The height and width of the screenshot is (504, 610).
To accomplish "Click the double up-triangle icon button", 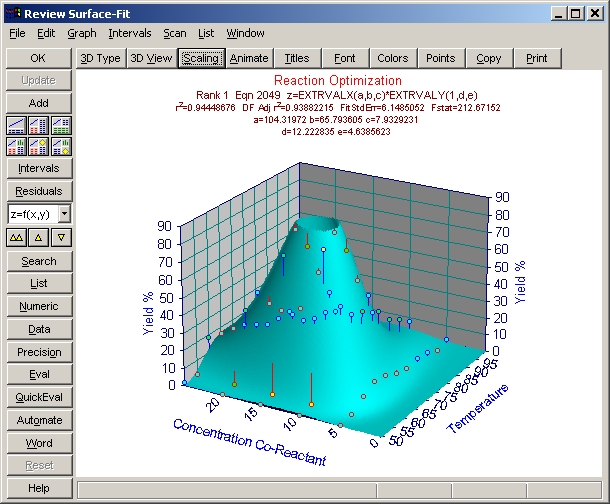I will coord(17,237).
